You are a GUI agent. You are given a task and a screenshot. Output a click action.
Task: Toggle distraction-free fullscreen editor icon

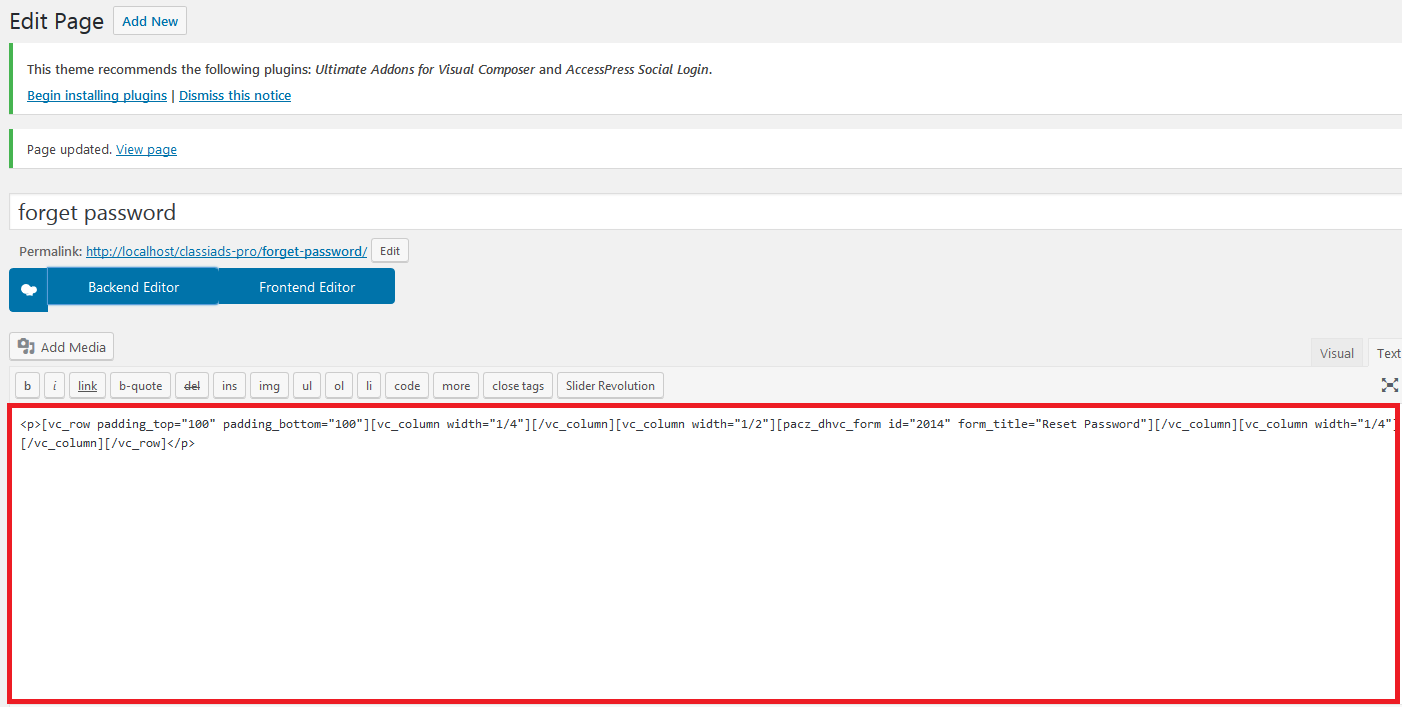click(x=1389, y=385)
